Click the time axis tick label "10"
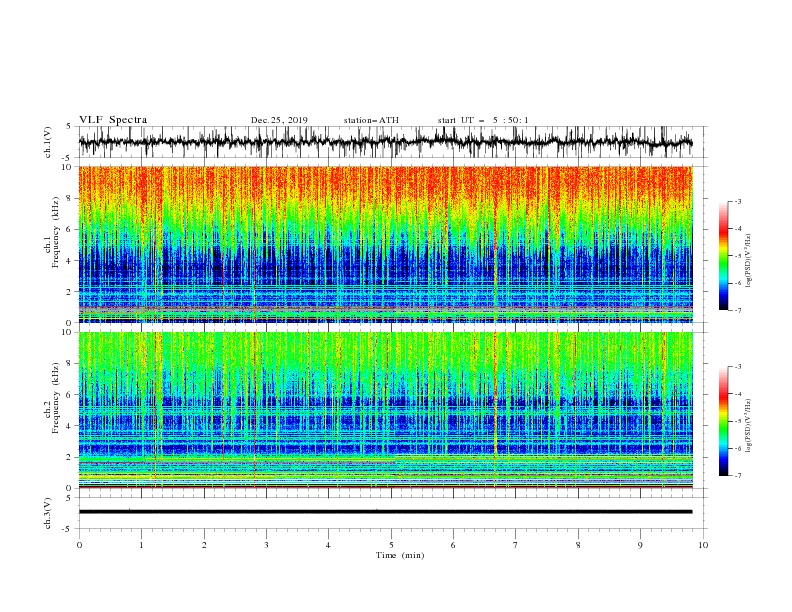Viewport: 792px width, 612px height. coord(703,545)
